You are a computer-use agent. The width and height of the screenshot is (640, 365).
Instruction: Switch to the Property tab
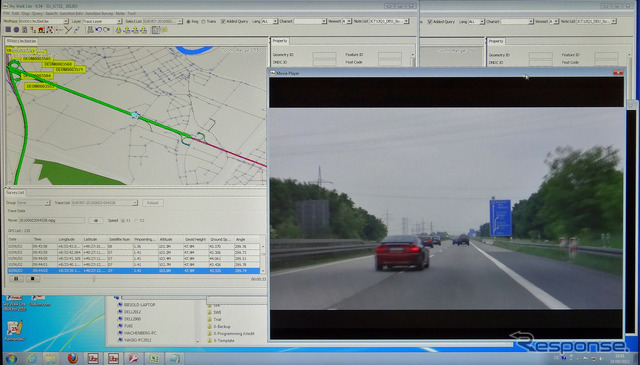[x=280, y=41]
